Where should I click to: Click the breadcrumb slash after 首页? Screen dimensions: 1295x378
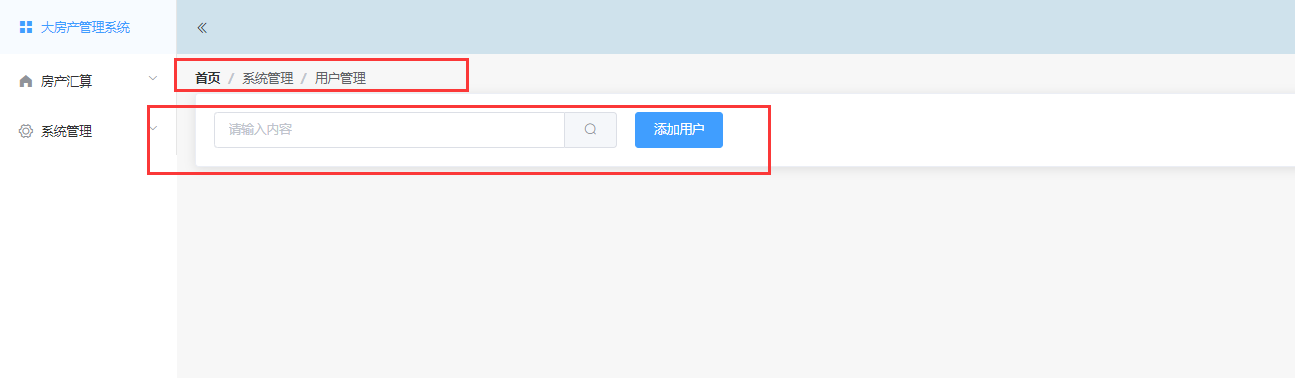231,77
